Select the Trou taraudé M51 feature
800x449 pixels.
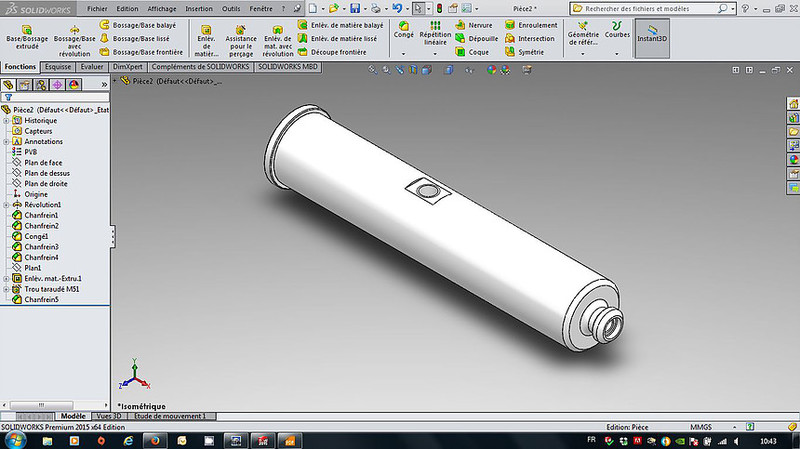pyautogui.click(x=52, y=289)
